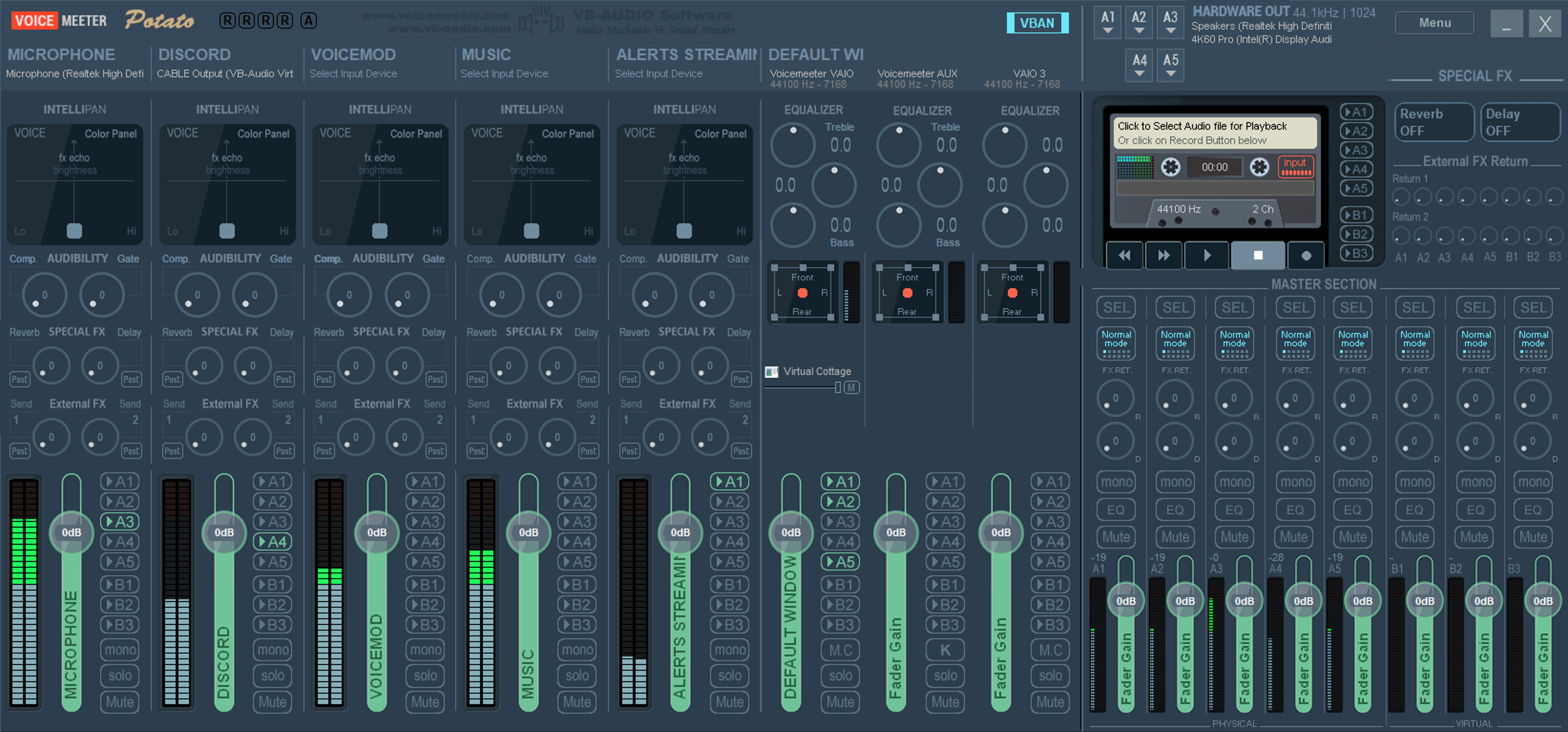The height and width of the screenshot is (732, 1568).
Task: Toggle Delay OFF in Special FX
Action: coord(1520,122)
